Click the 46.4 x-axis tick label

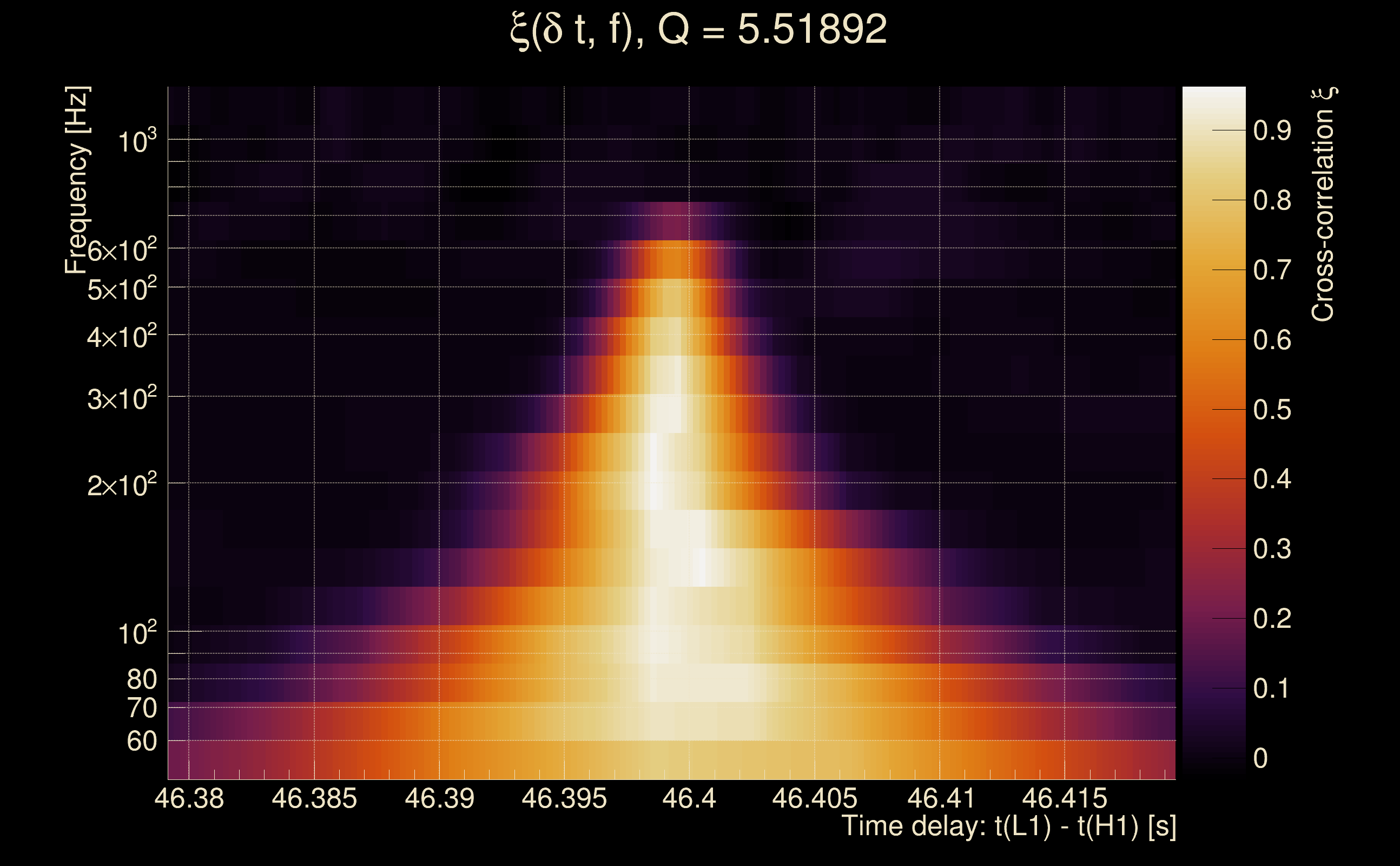[689, 798]
